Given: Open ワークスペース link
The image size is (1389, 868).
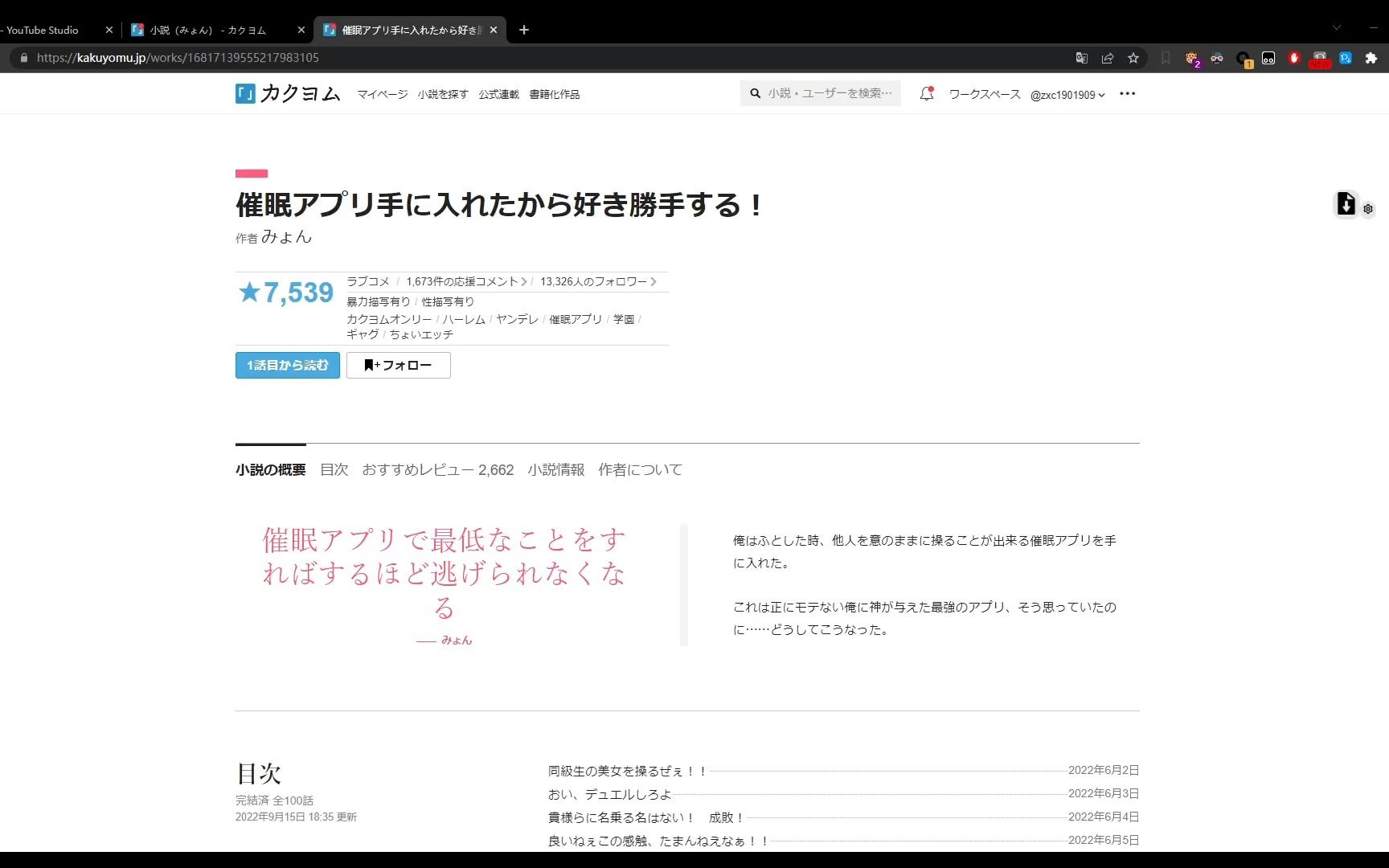Looking at the screenshot, I should pos(985,94).
